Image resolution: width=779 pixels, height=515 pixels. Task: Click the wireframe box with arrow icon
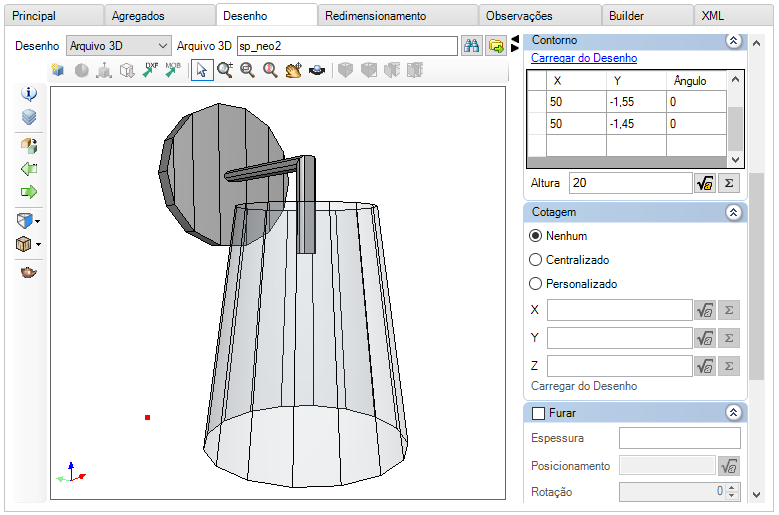pos(127,70)
